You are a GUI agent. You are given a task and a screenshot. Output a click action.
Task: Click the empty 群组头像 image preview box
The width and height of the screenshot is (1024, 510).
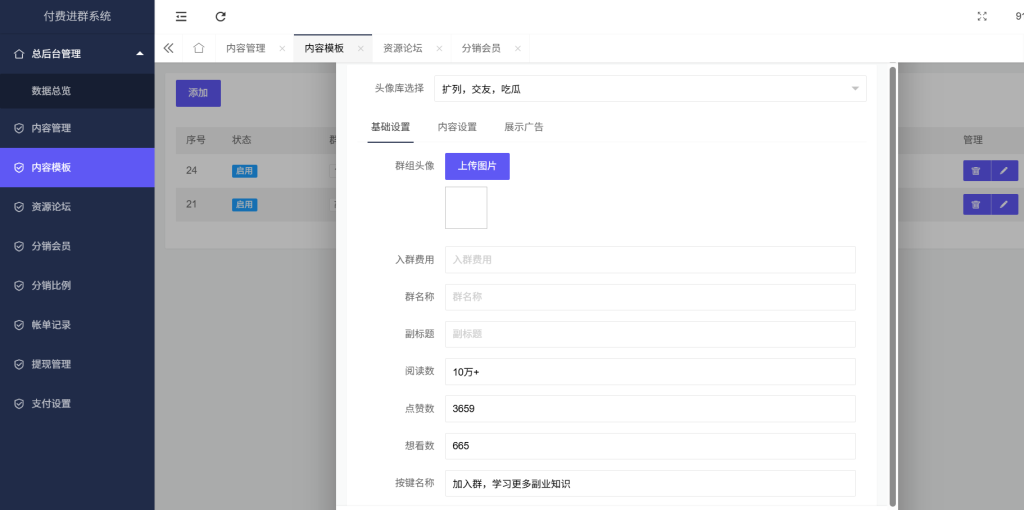pyautogui.click(x=466, y=208)
